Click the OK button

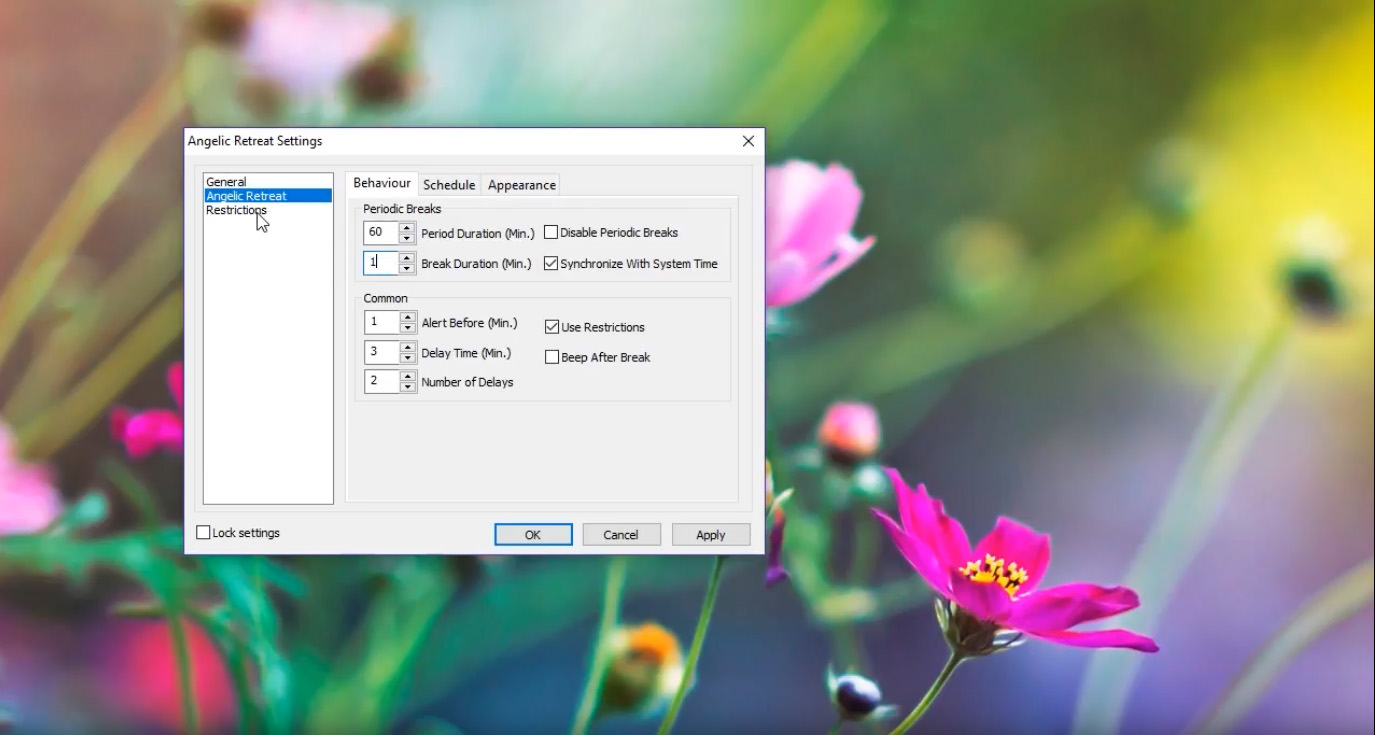coord(533,535)
